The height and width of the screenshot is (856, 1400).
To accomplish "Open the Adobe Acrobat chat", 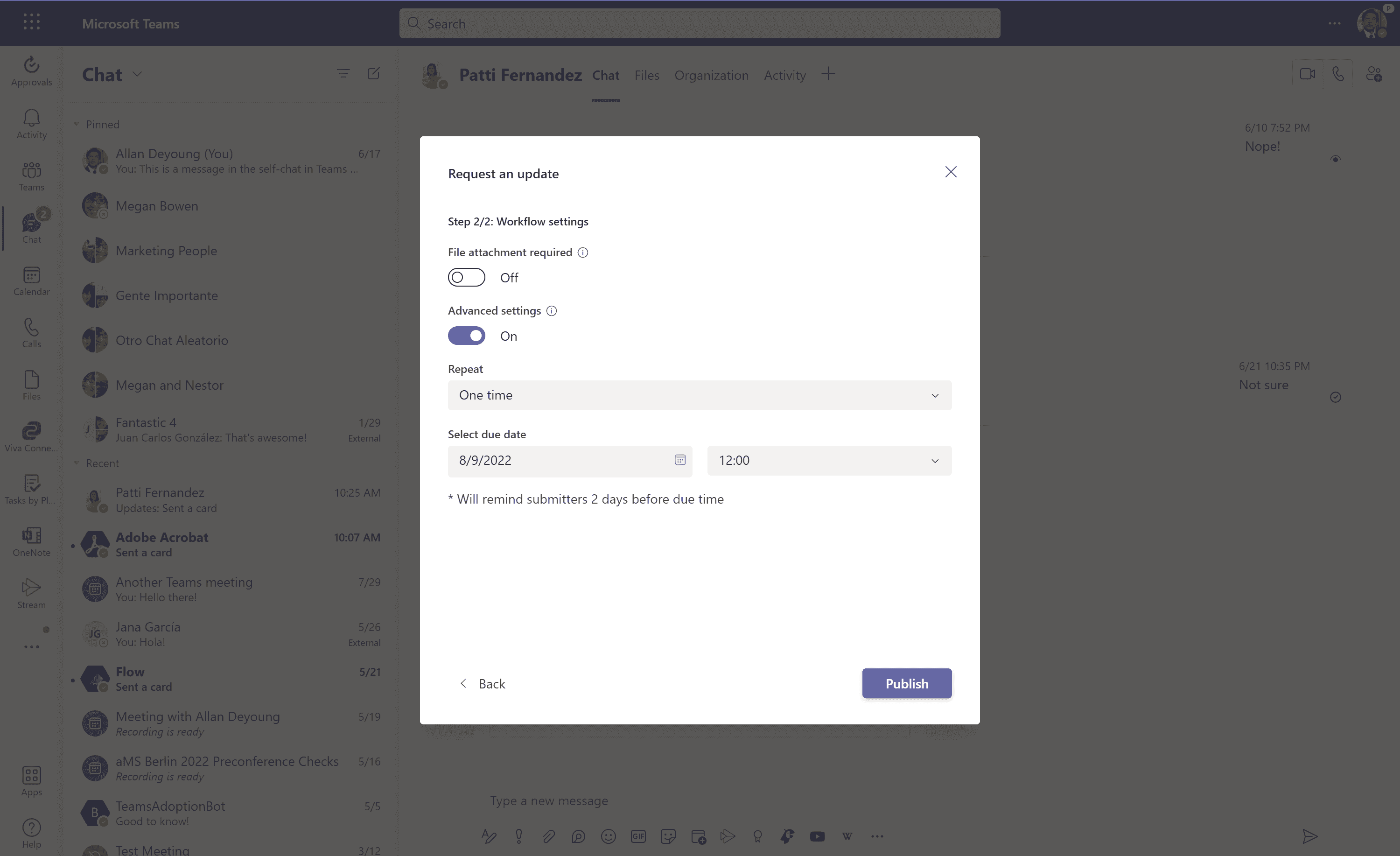I will 231,545.
